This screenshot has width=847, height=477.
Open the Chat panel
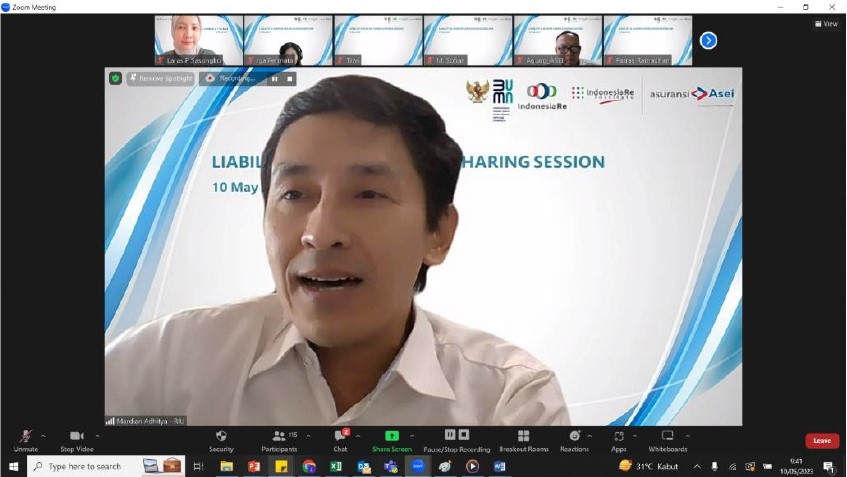340,440
